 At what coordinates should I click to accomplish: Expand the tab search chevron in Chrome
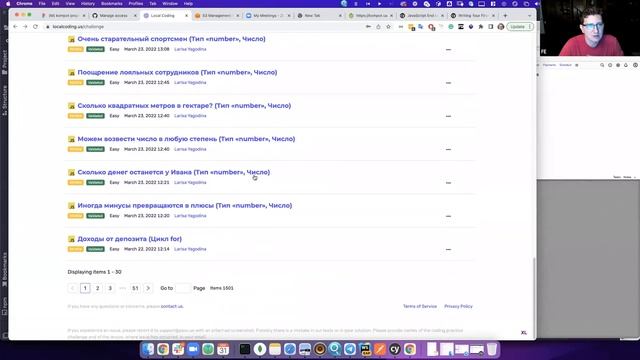[529, 16]
